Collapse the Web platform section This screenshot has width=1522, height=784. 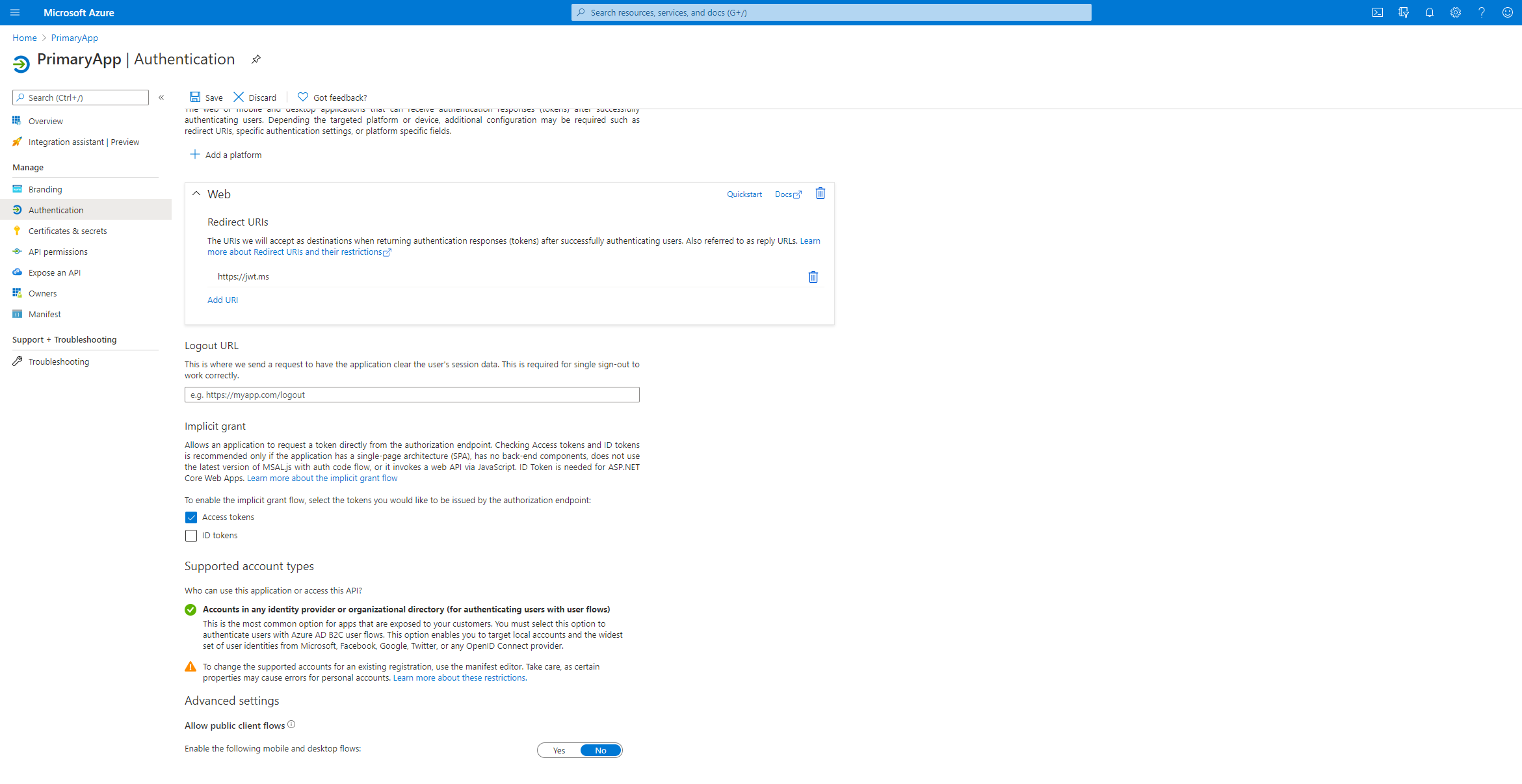(x=196, y=194)
